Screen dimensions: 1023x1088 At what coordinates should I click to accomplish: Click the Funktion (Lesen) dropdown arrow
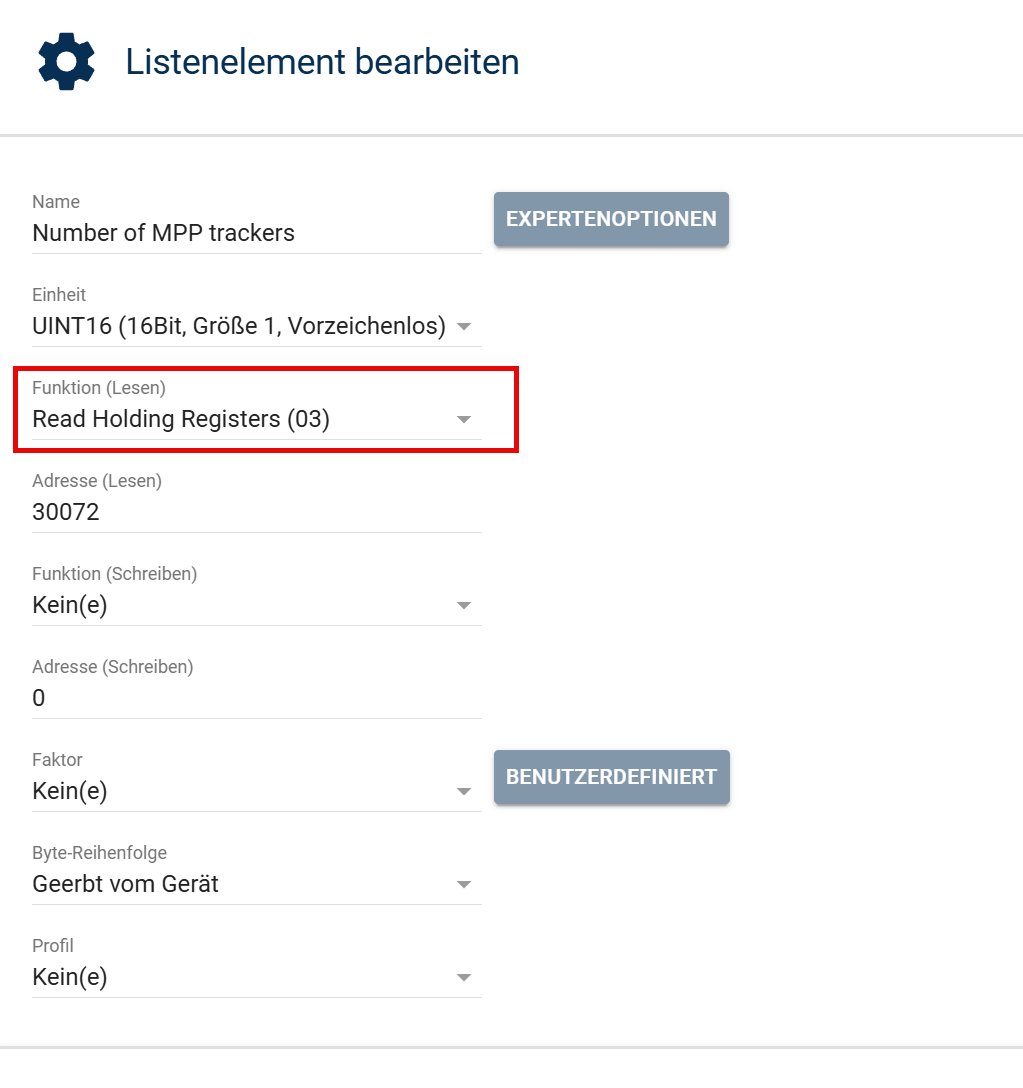point(463,420)
